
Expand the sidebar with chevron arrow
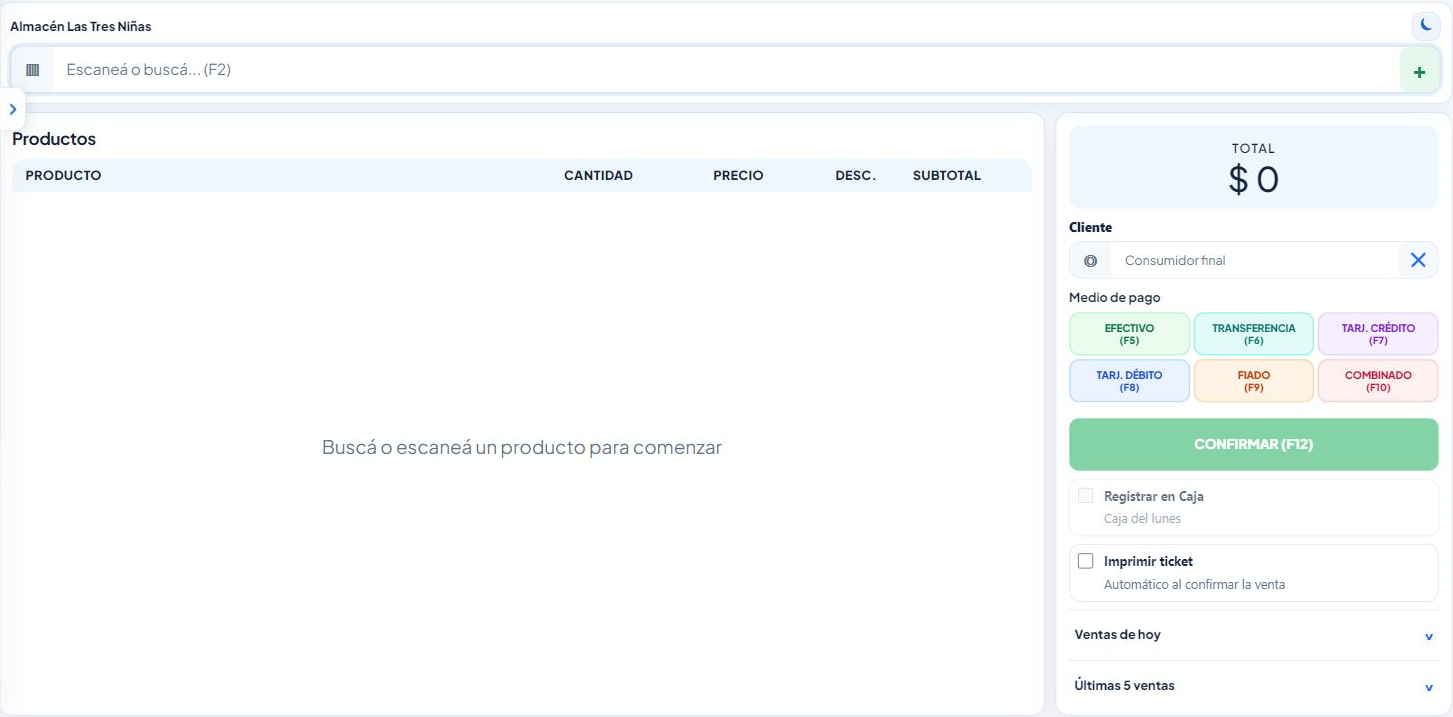point(12,109)
